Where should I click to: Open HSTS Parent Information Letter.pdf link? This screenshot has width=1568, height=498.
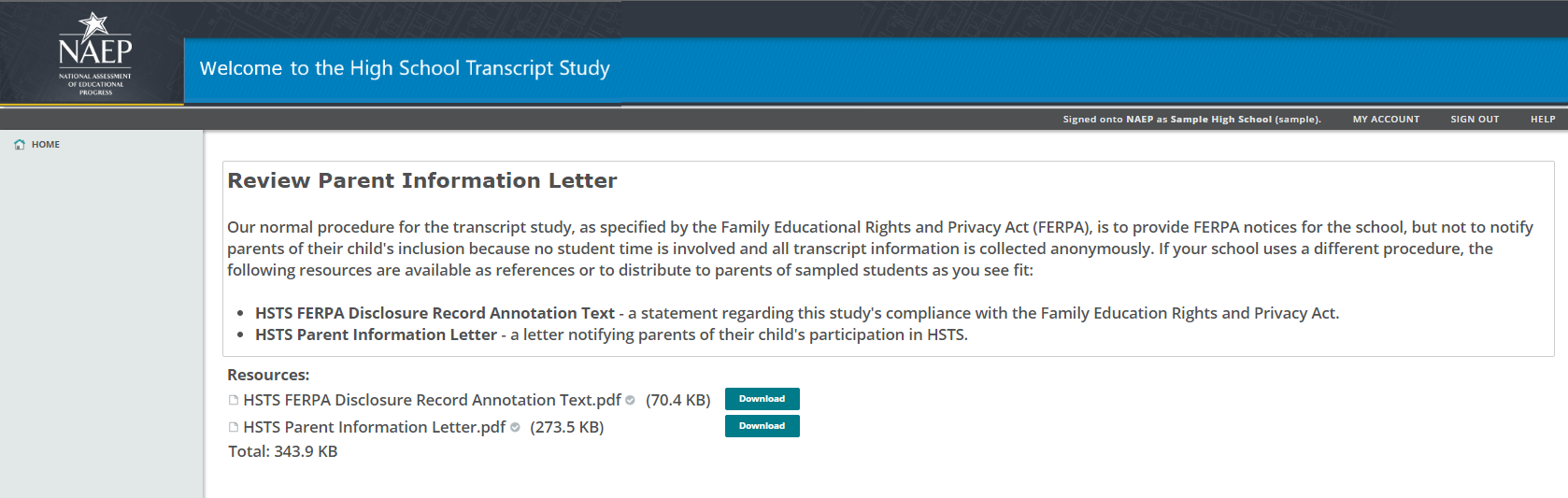tap(374, 427)
